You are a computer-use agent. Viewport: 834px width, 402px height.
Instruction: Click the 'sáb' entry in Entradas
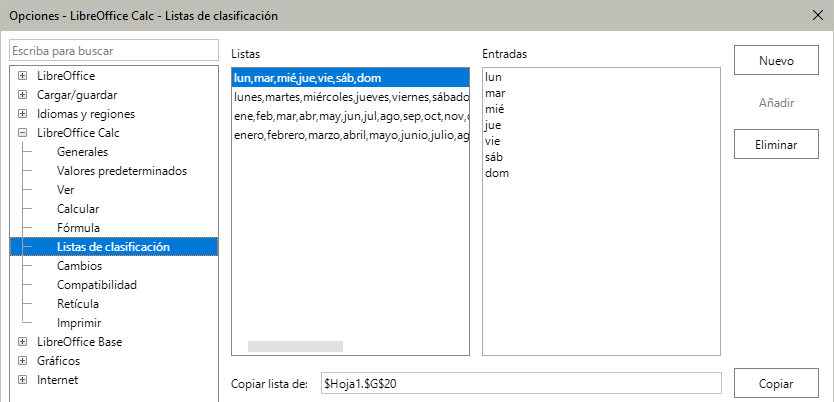point(494,157)
